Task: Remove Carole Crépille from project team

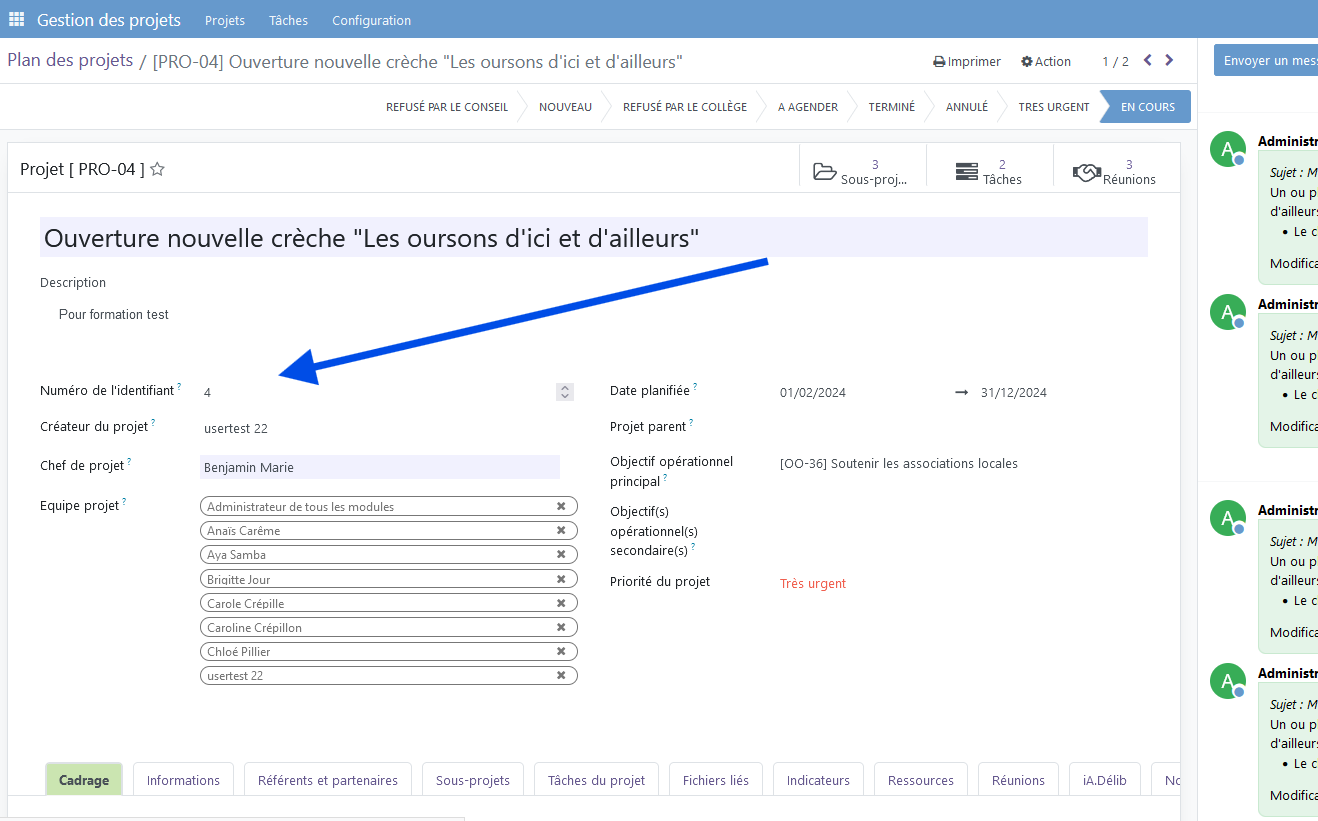Action: pyautogui.click(x=561, y=603)
